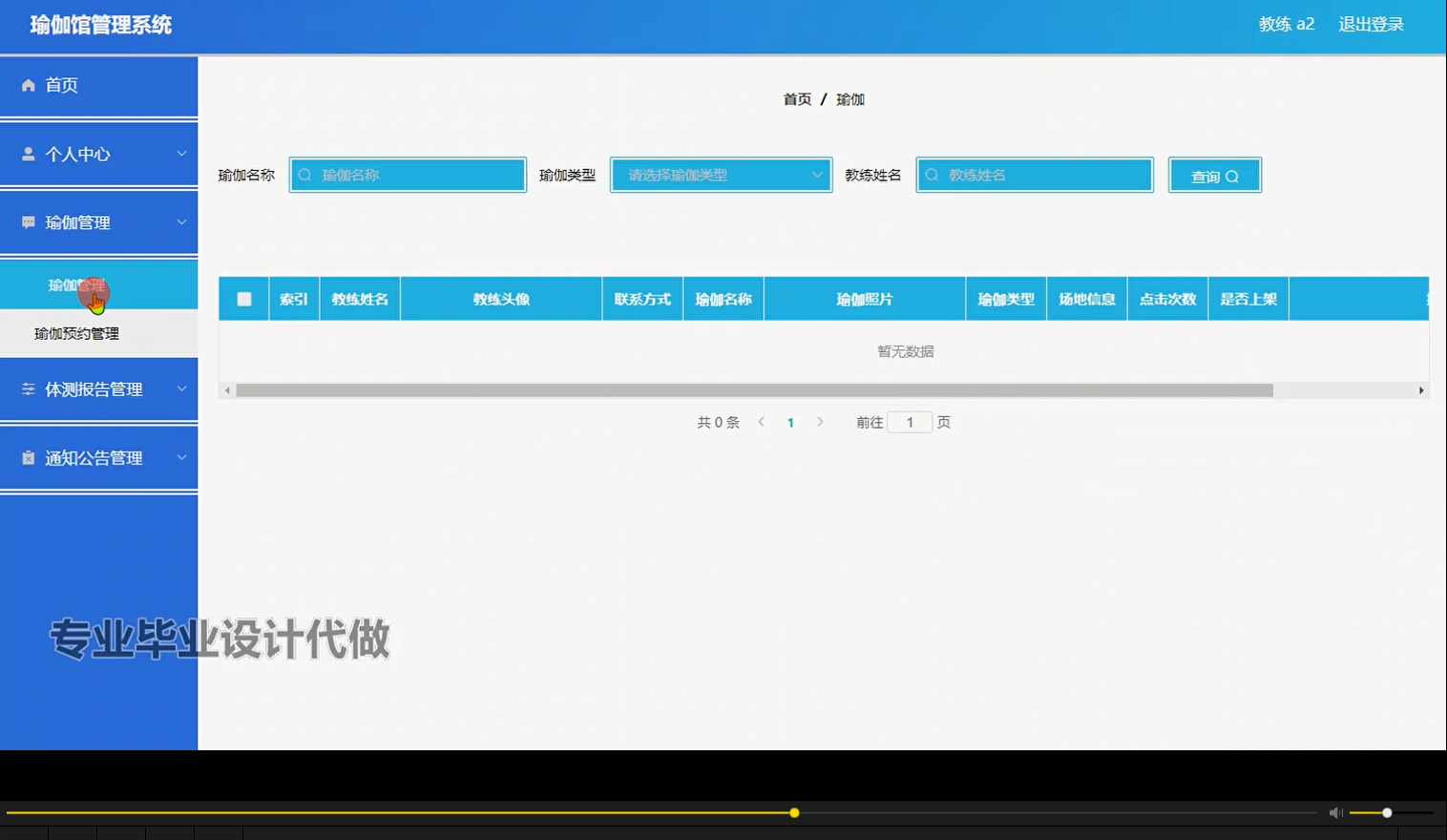The image size is (1447, 840).
Task: Click the magnifier icon inside 瑜伽名称 field
Action: pos(304,175)
